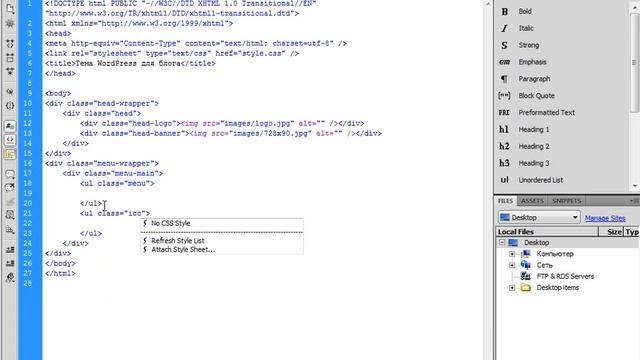
Task: Click code editor scroll up arrow
Action: pyautogui.click(x=488, y=4)
